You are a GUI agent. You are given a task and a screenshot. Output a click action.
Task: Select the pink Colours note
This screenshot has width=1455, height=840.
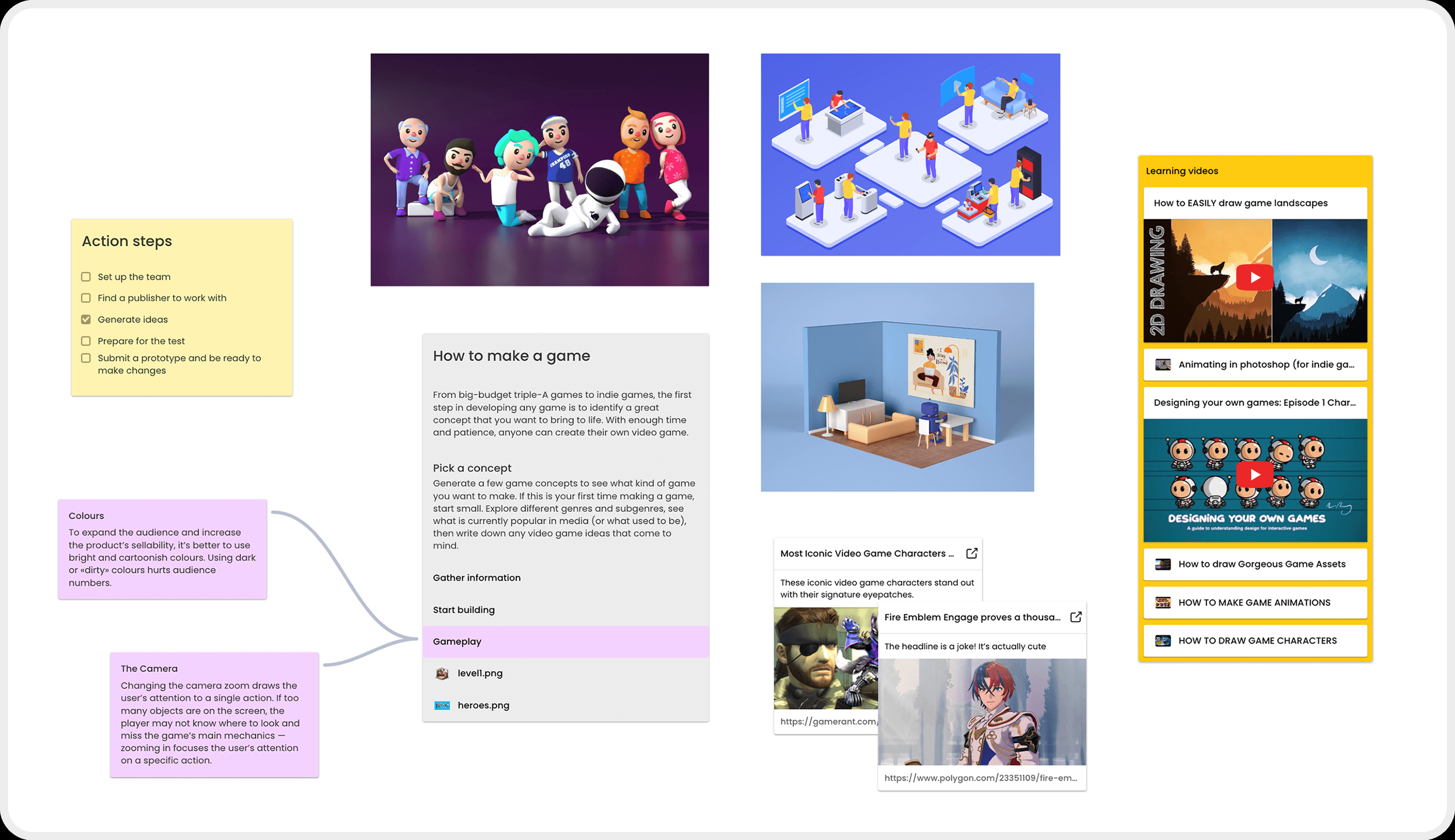pyautogui.click(x=162, y=549)
